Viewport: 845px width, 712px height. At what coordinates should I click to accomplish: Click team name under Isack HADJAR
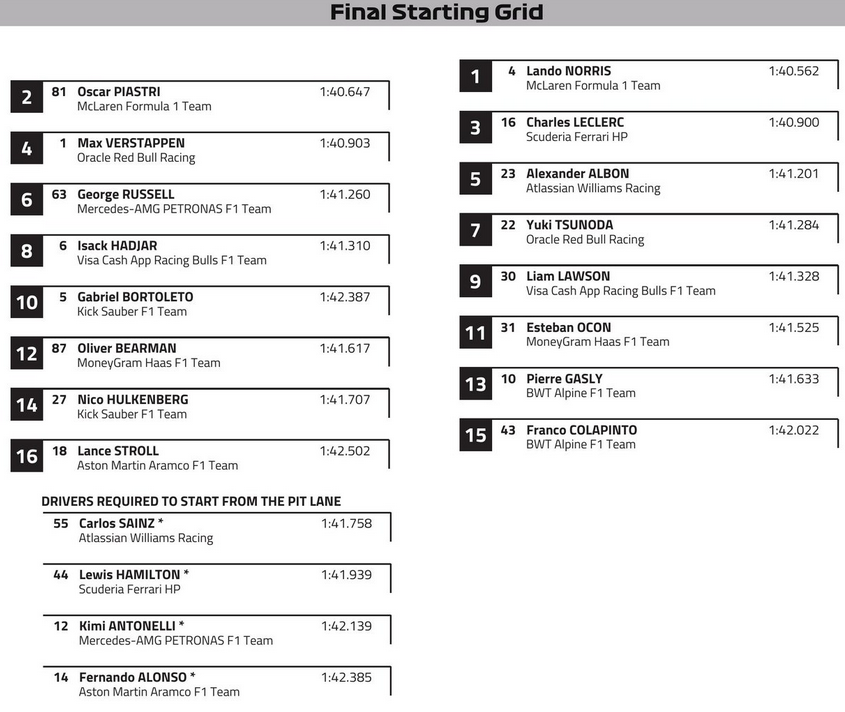(172, 260)
